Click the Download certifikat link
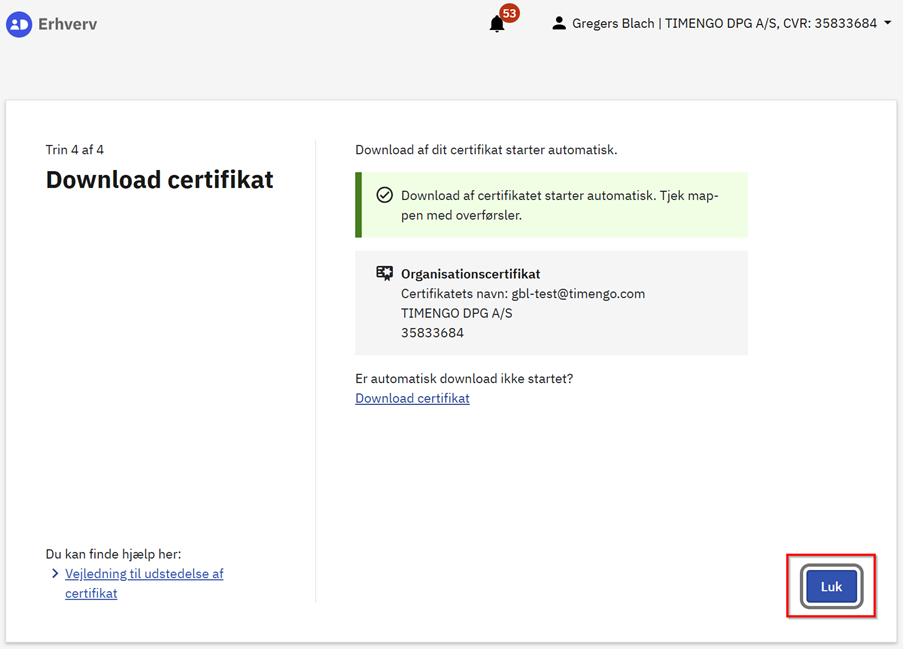Viewport: 903px width, 649px height. coord(412,398)
